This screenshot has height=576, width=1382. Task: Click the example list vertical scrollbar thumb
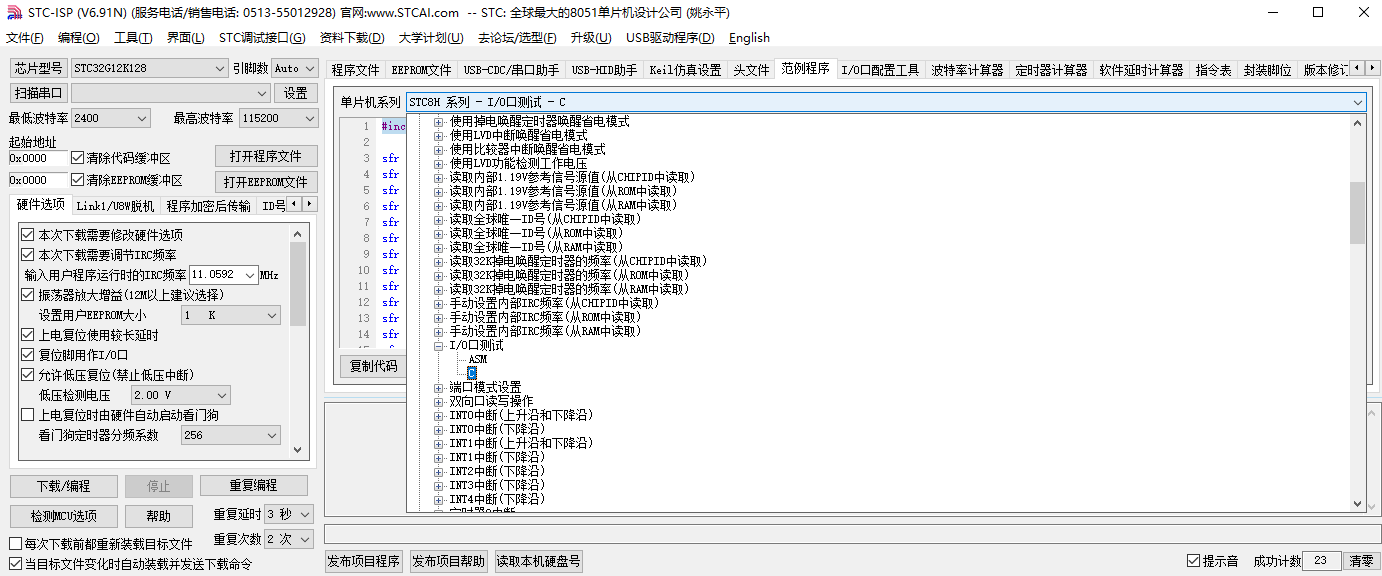click(x=1357, y=213)
